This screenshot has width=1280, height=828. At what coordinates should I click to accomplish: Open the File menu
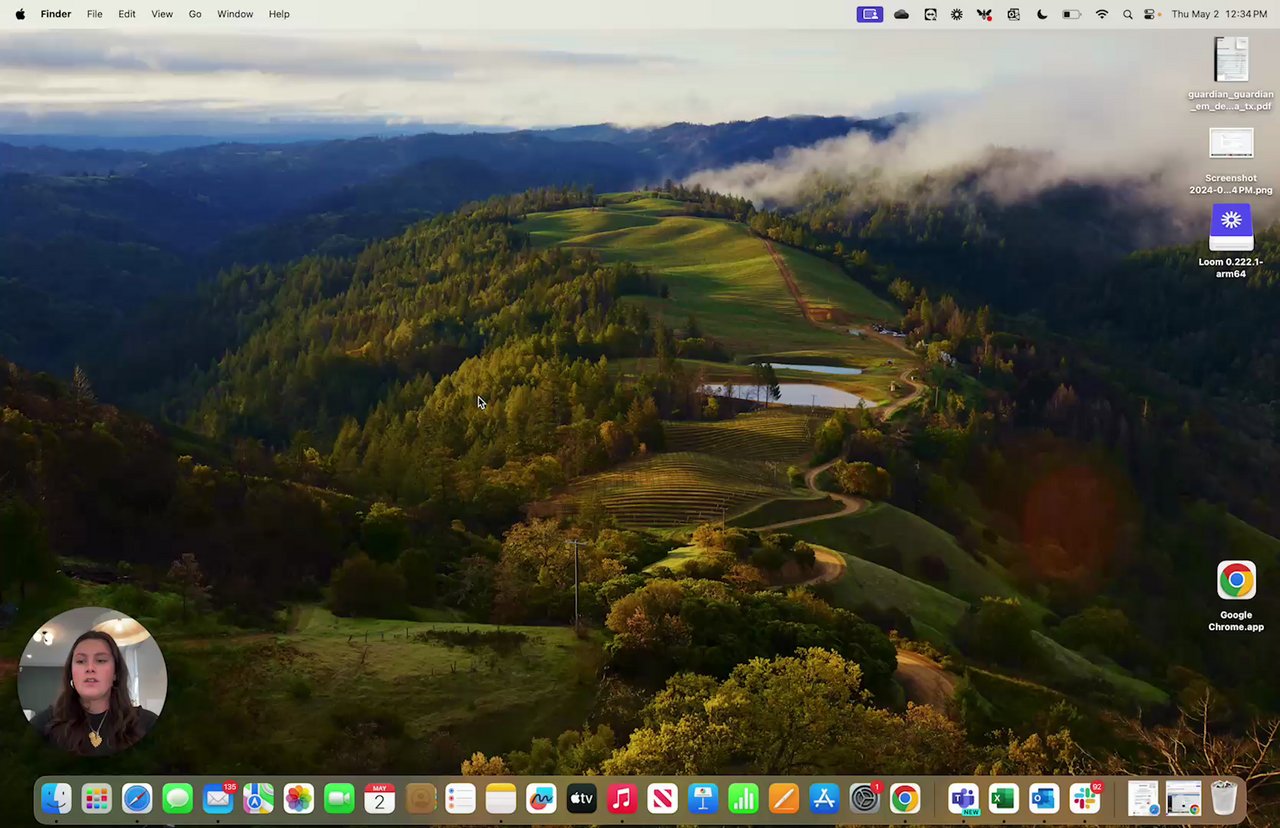(94, 14)
